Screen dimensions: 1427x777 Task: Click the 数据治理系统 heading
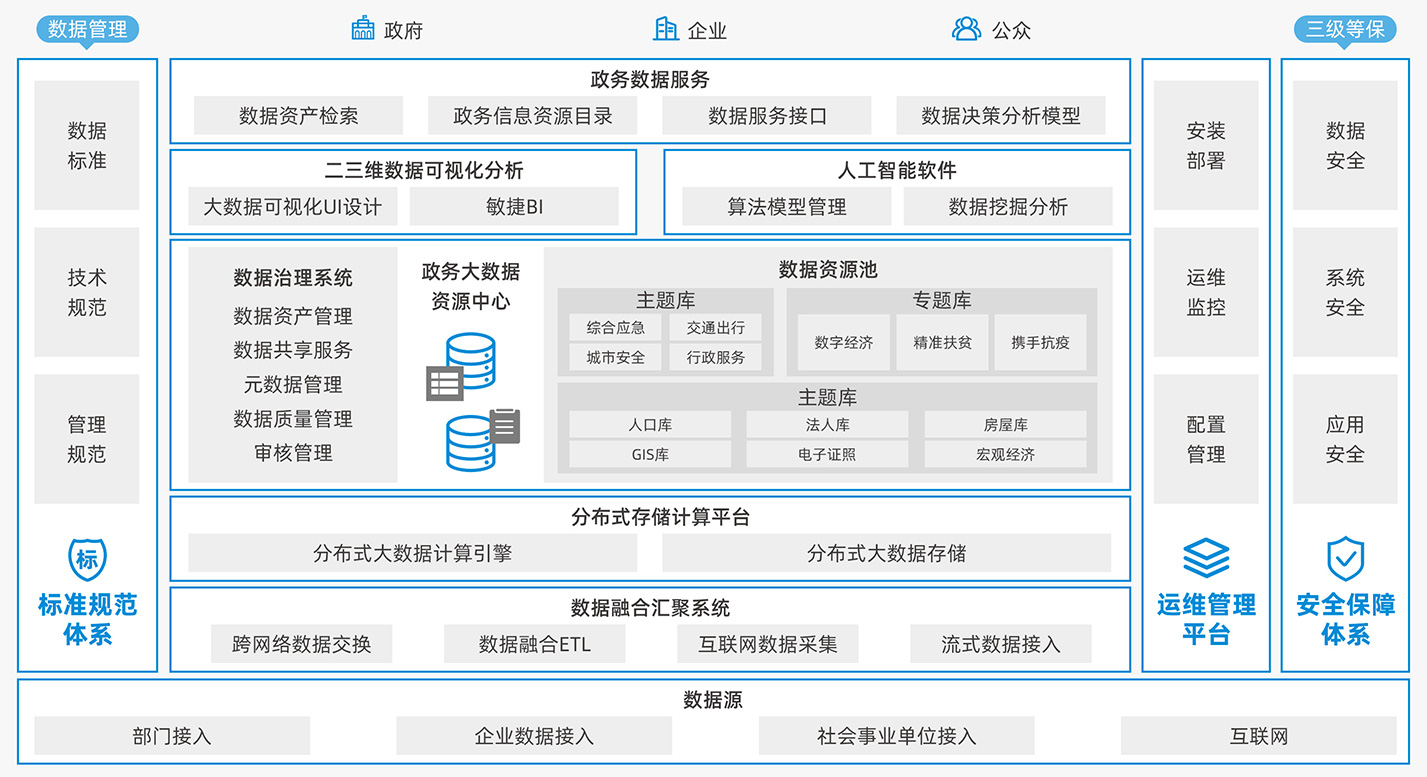293,278
